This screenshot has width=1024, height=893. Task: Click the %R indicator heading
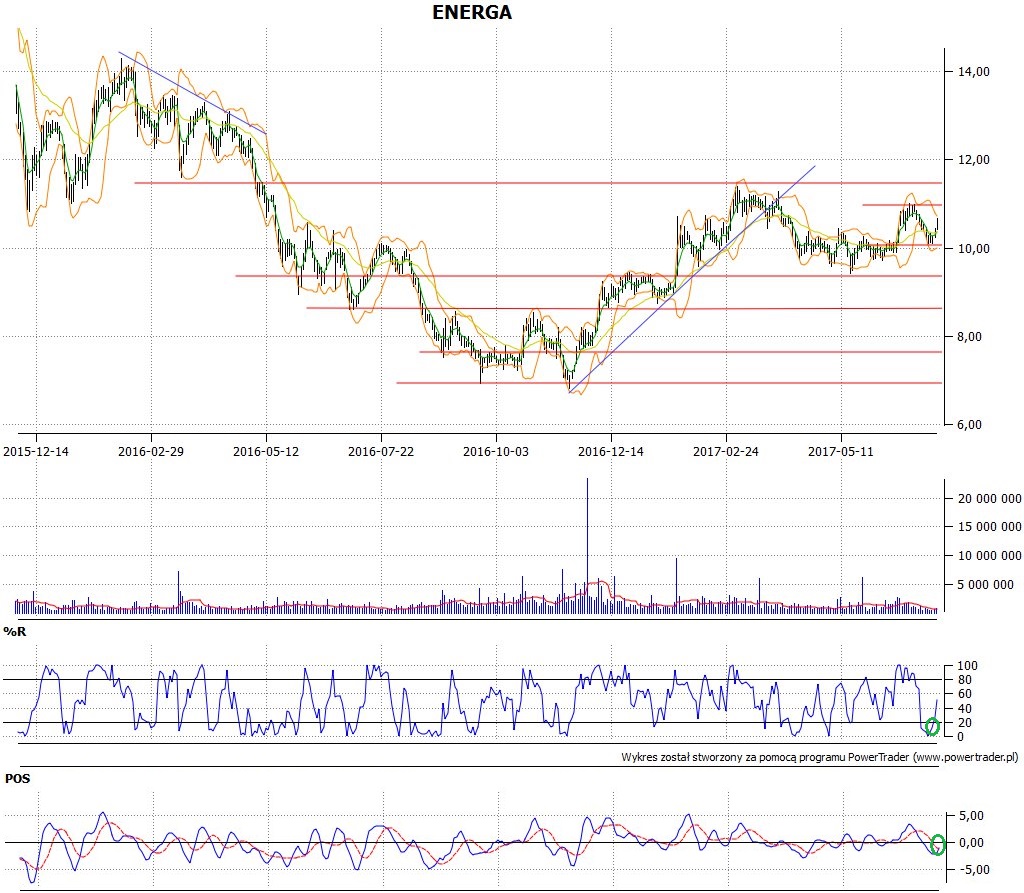click(x=15, y=632)
